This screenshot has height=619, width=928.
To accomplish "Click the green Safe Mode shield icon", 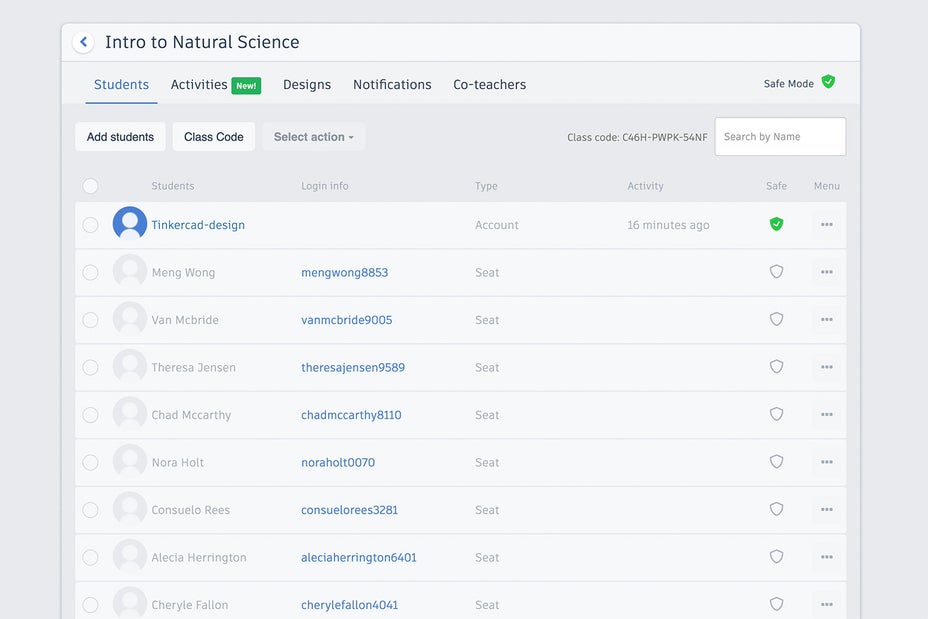I will pos(828,82).
